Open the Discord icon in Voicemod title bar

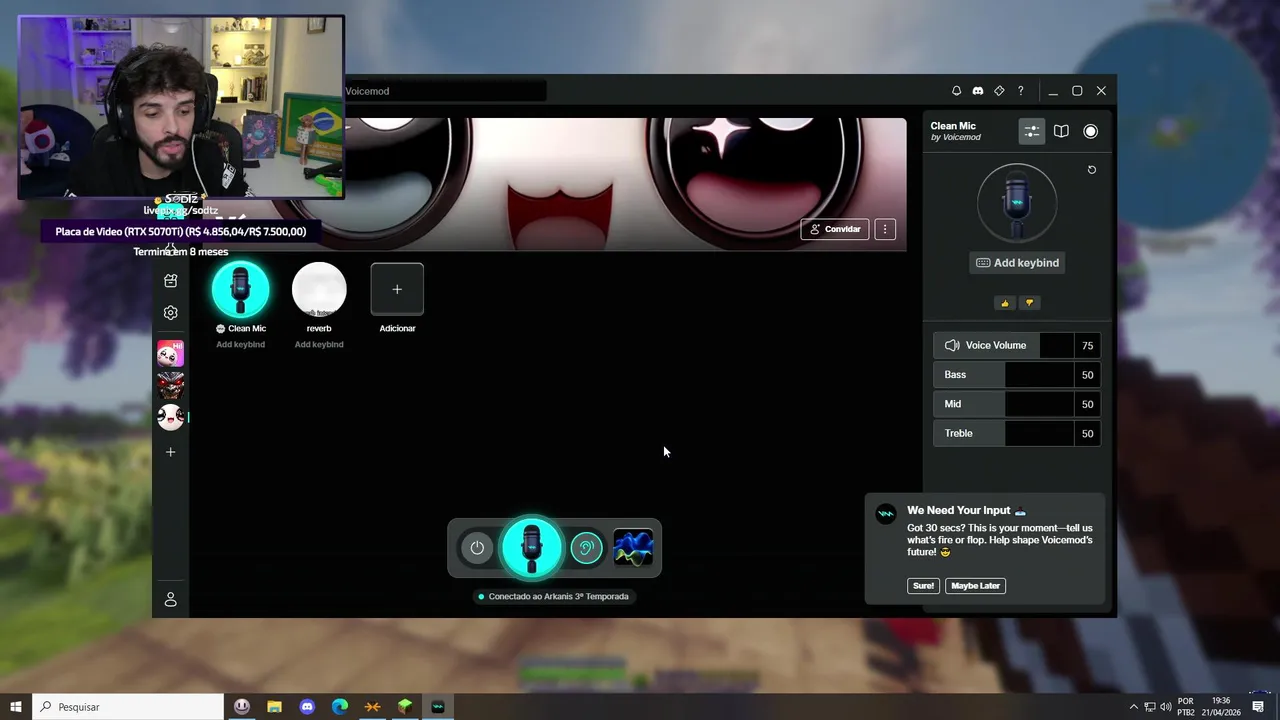pos(978,91)
